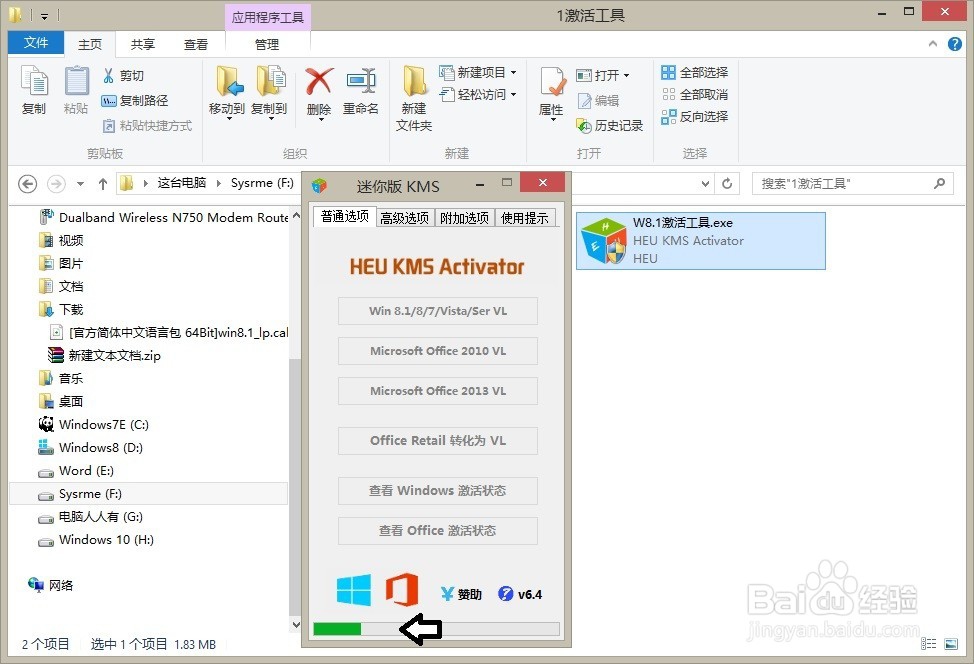
Task: Open the 下载 Downloads folder
Action: pos(61,309)
